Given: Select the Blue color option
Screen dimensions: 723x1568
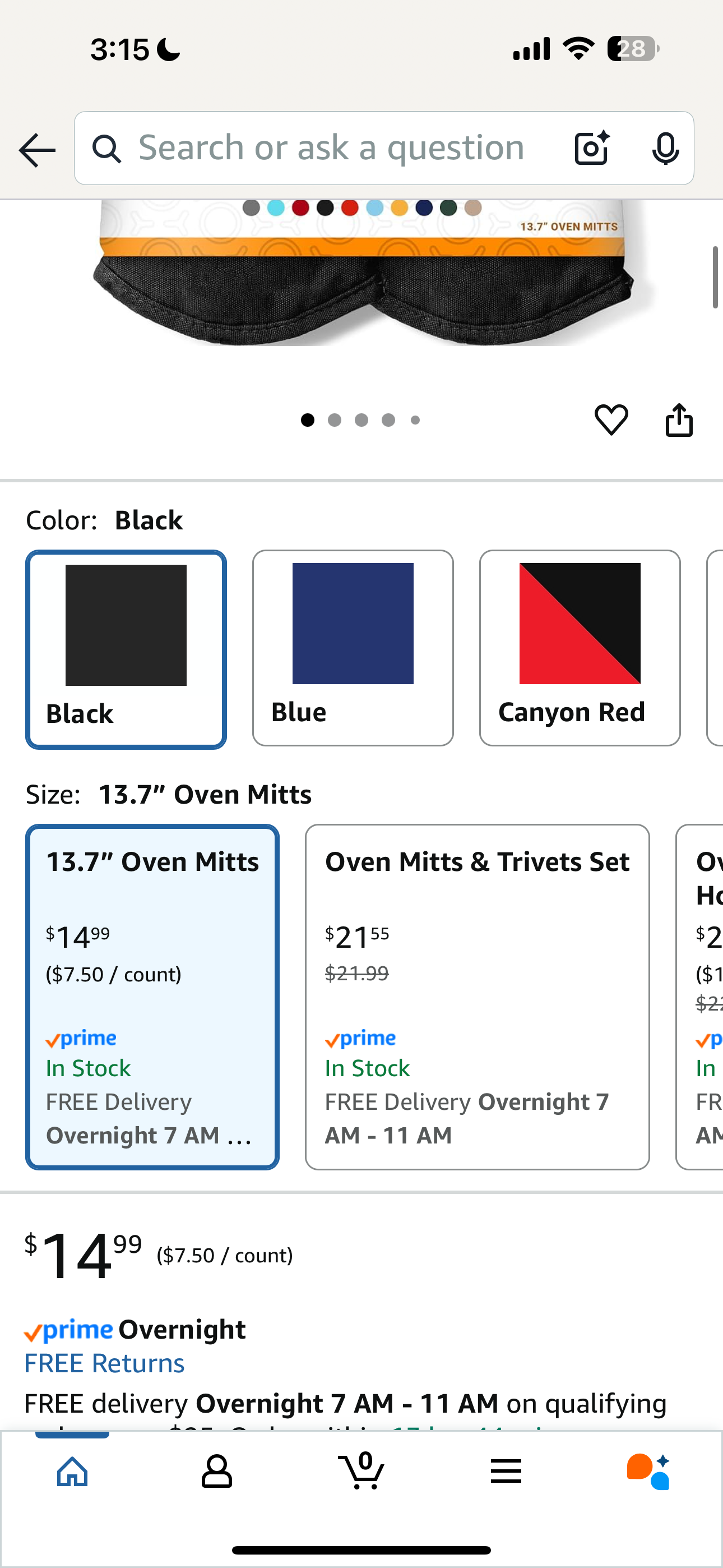Looking at the screenshot, I should [353, 648].
